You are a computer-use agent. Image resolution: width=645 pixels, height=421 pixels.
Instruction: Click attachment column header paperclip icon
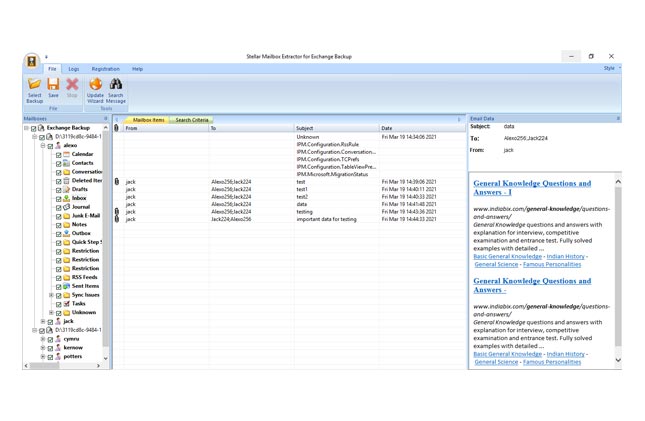[x=116, y=128]
